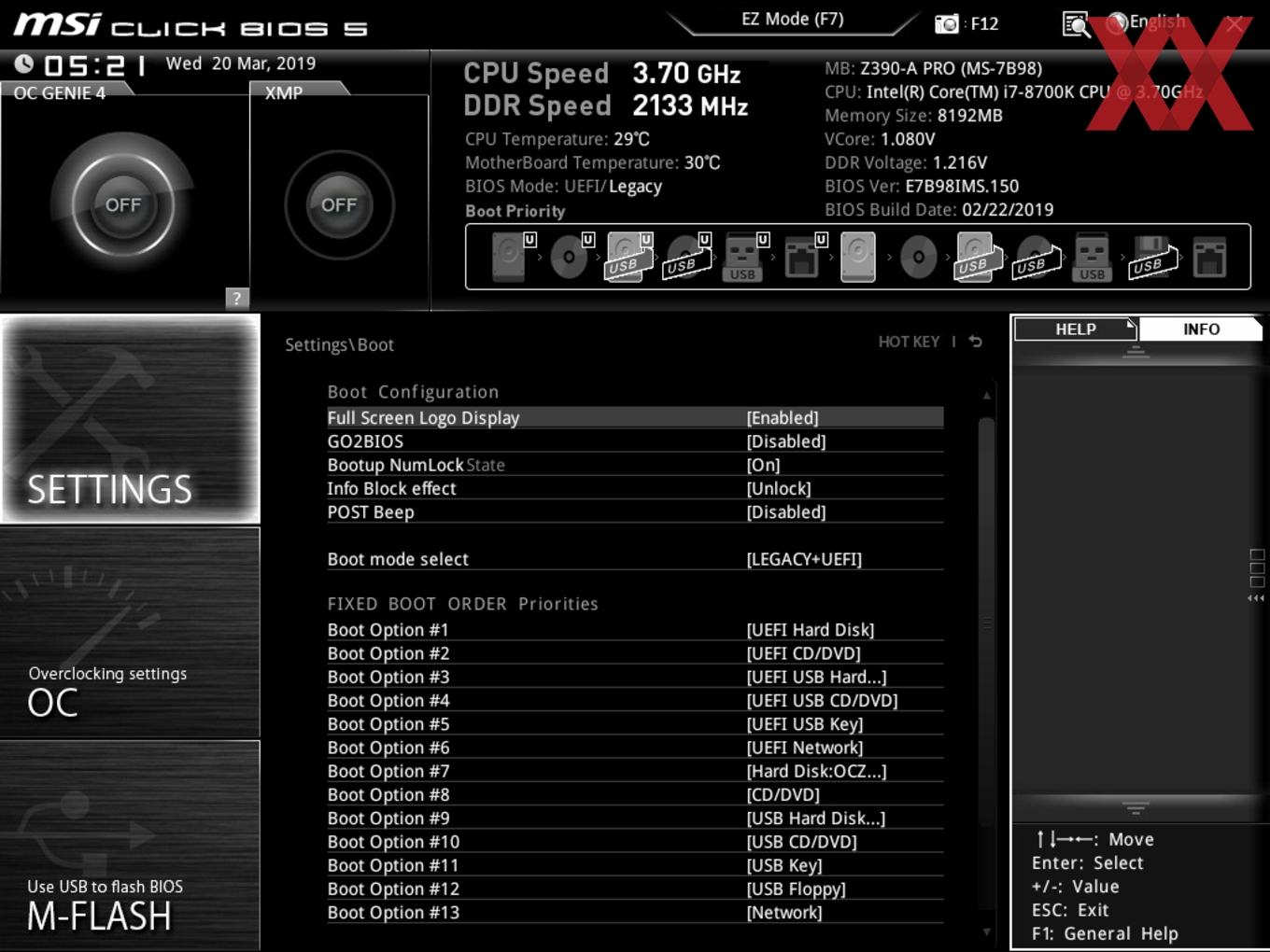Select UEFI CD/DVD disc icon in Boot Priority
1270x952 pixels.
[x=570, y=257]
